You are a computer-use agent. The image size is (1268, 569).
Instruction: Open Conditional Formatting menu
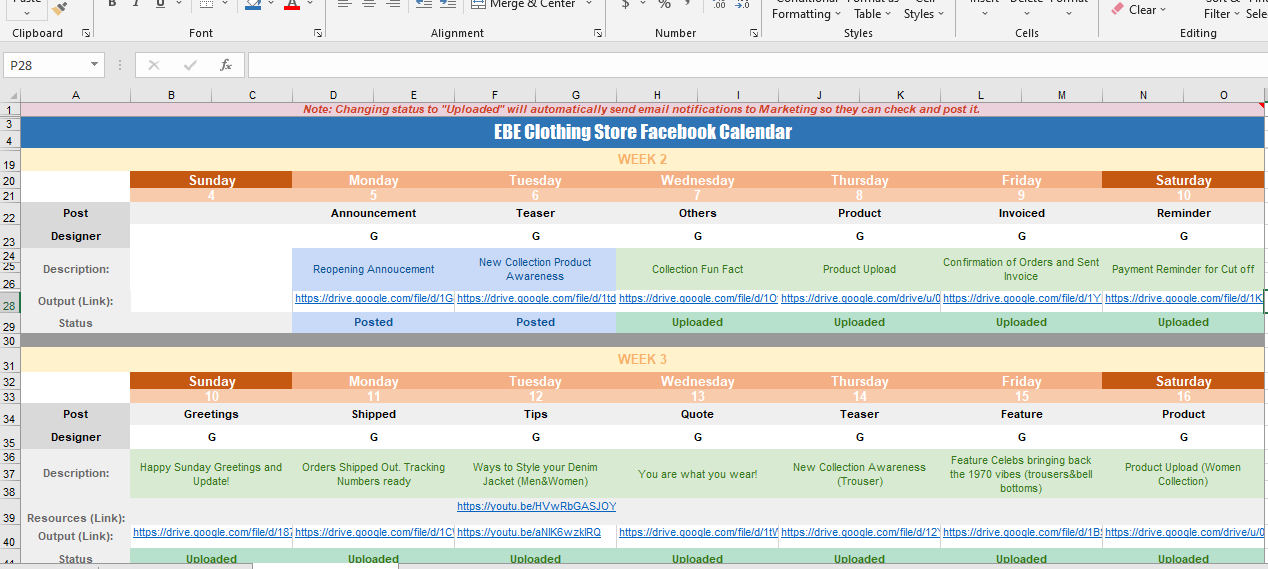point(807,9)
